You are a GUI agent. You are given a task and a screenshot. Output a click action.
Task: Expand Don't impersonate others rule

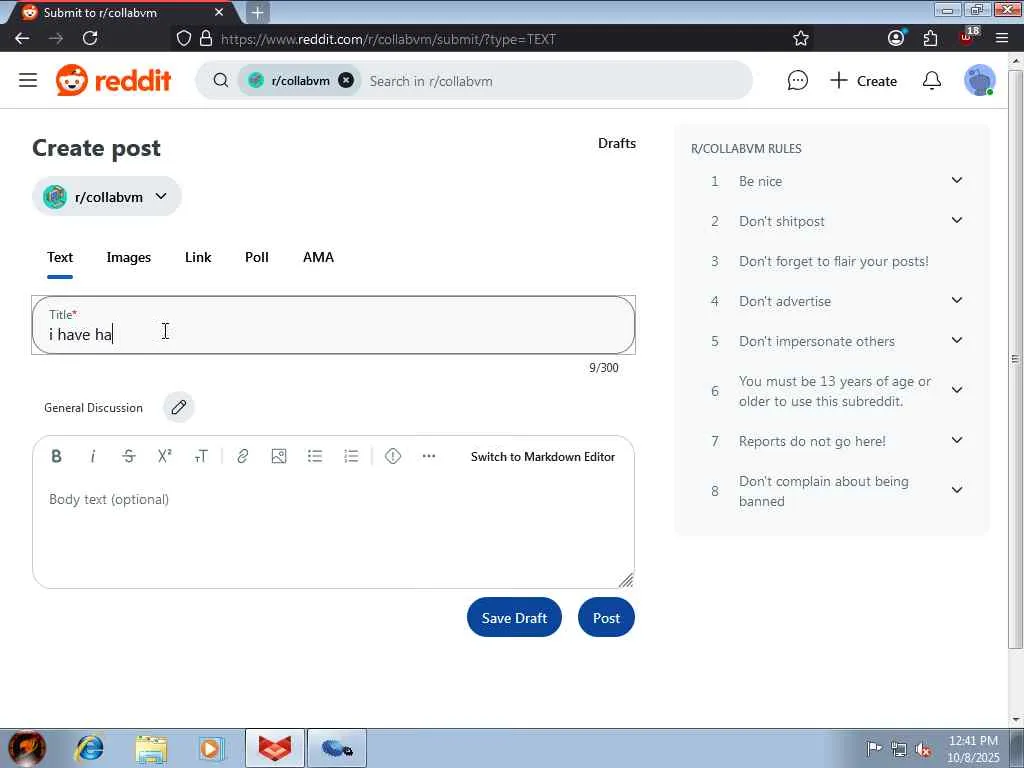956,340
